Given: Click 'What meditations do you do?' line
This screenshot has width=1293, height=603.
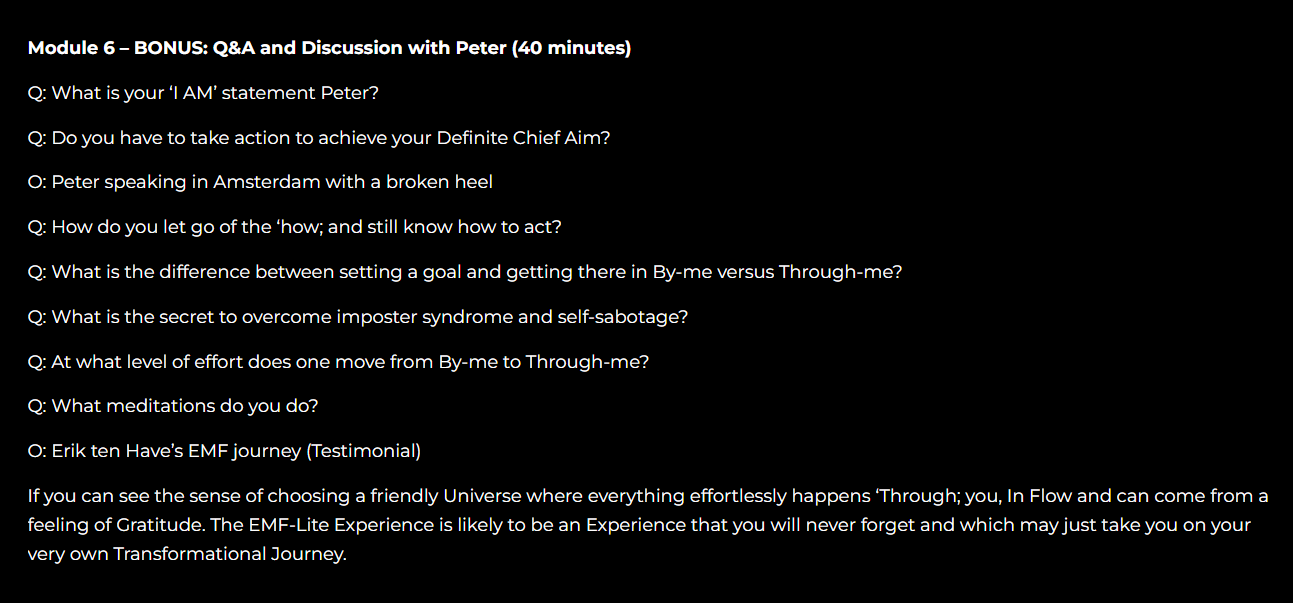Looking at the screenshot, I should (x=173, y=406).
